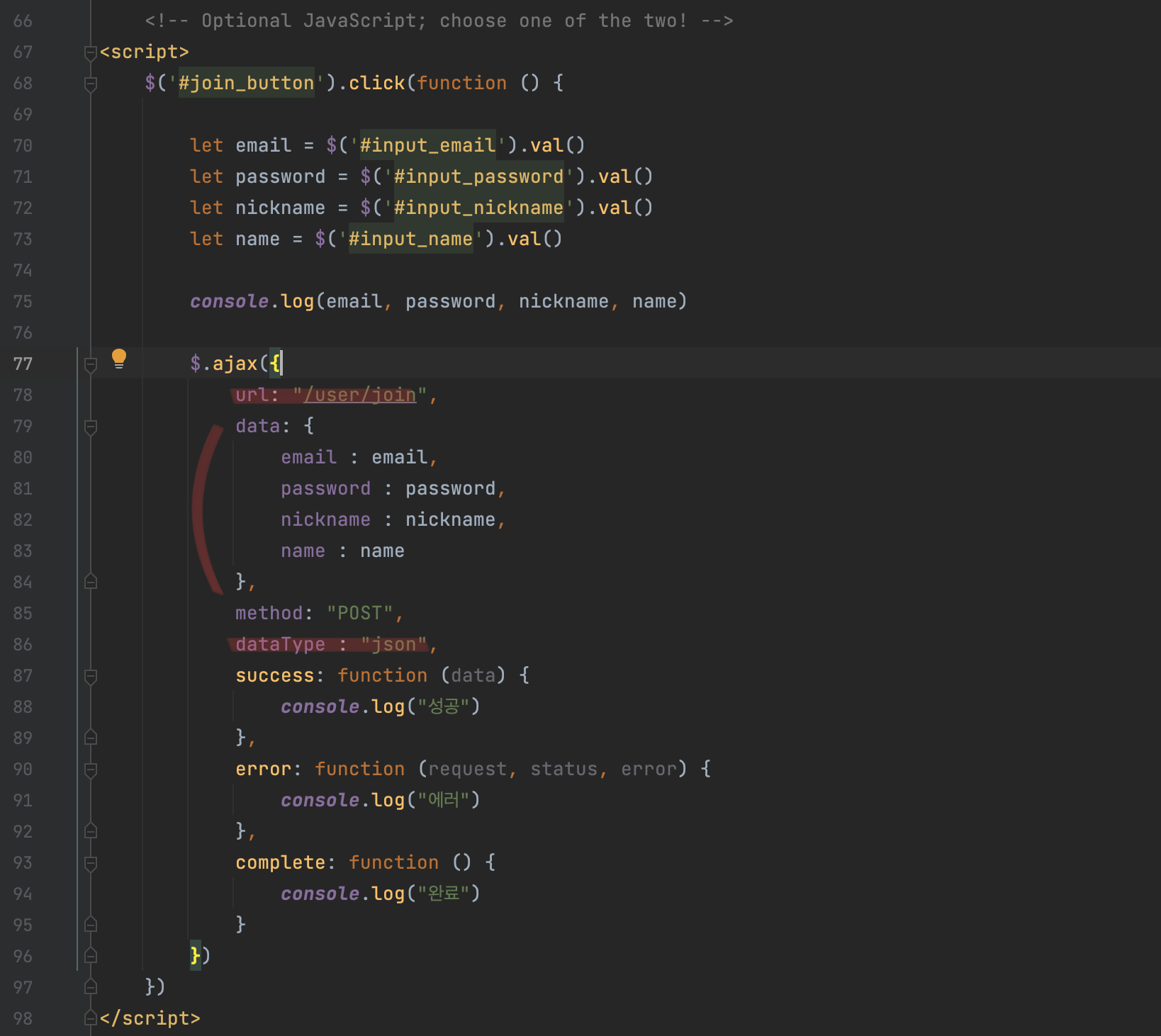Click the "json" dataType value

tap(393, 644)
